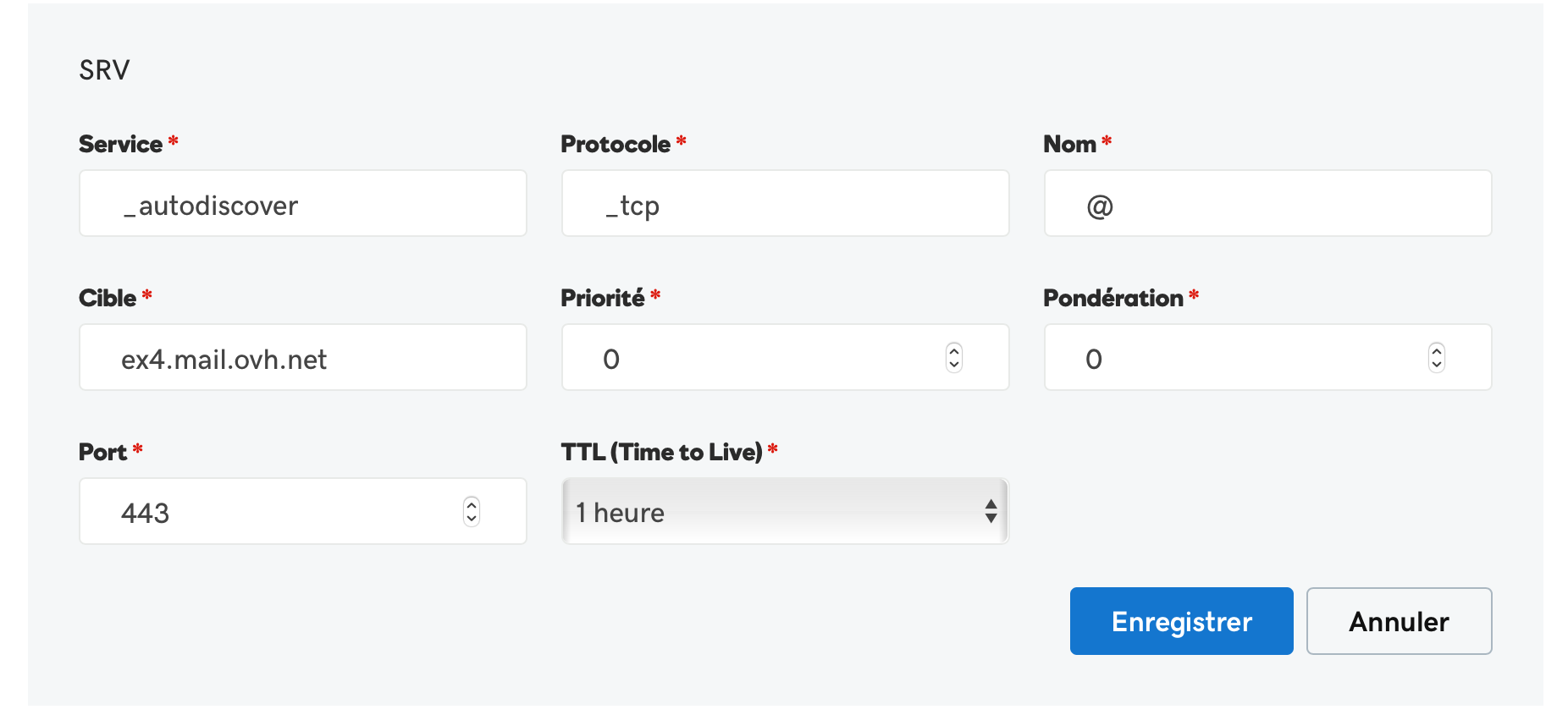Screen dimensions: 1568x726
Task: Click the TTL (Time to Live) label
Action: click(662, 452)
